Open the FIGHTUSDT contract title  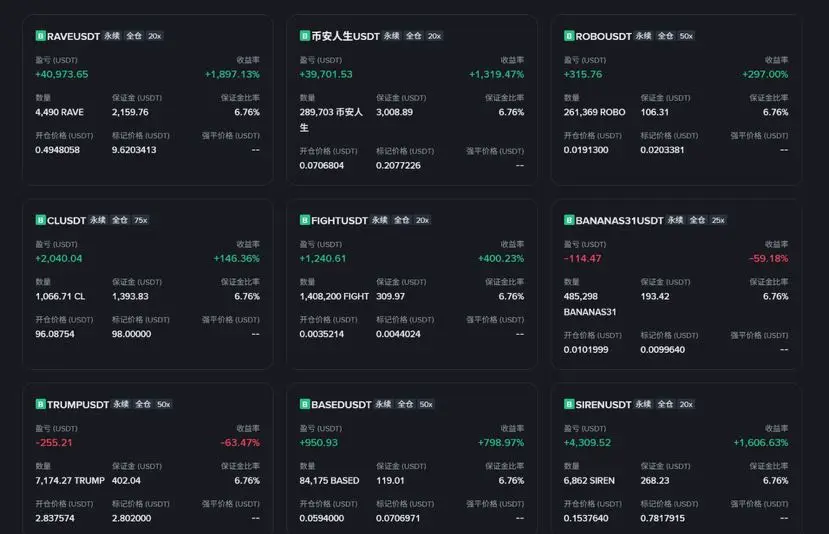click(x=339, y=220)
